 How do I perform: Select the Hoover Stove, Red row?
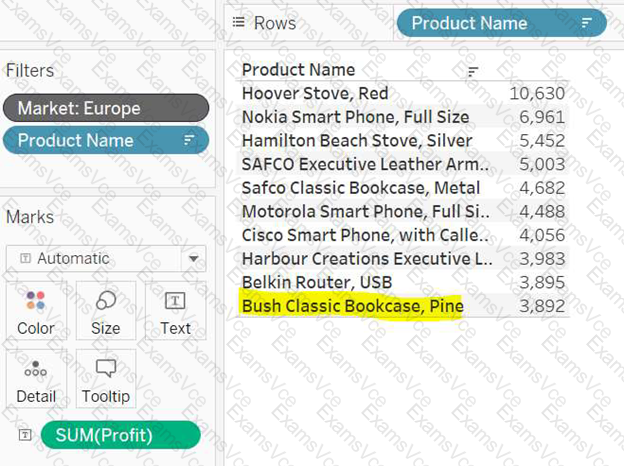pos(402,94)
